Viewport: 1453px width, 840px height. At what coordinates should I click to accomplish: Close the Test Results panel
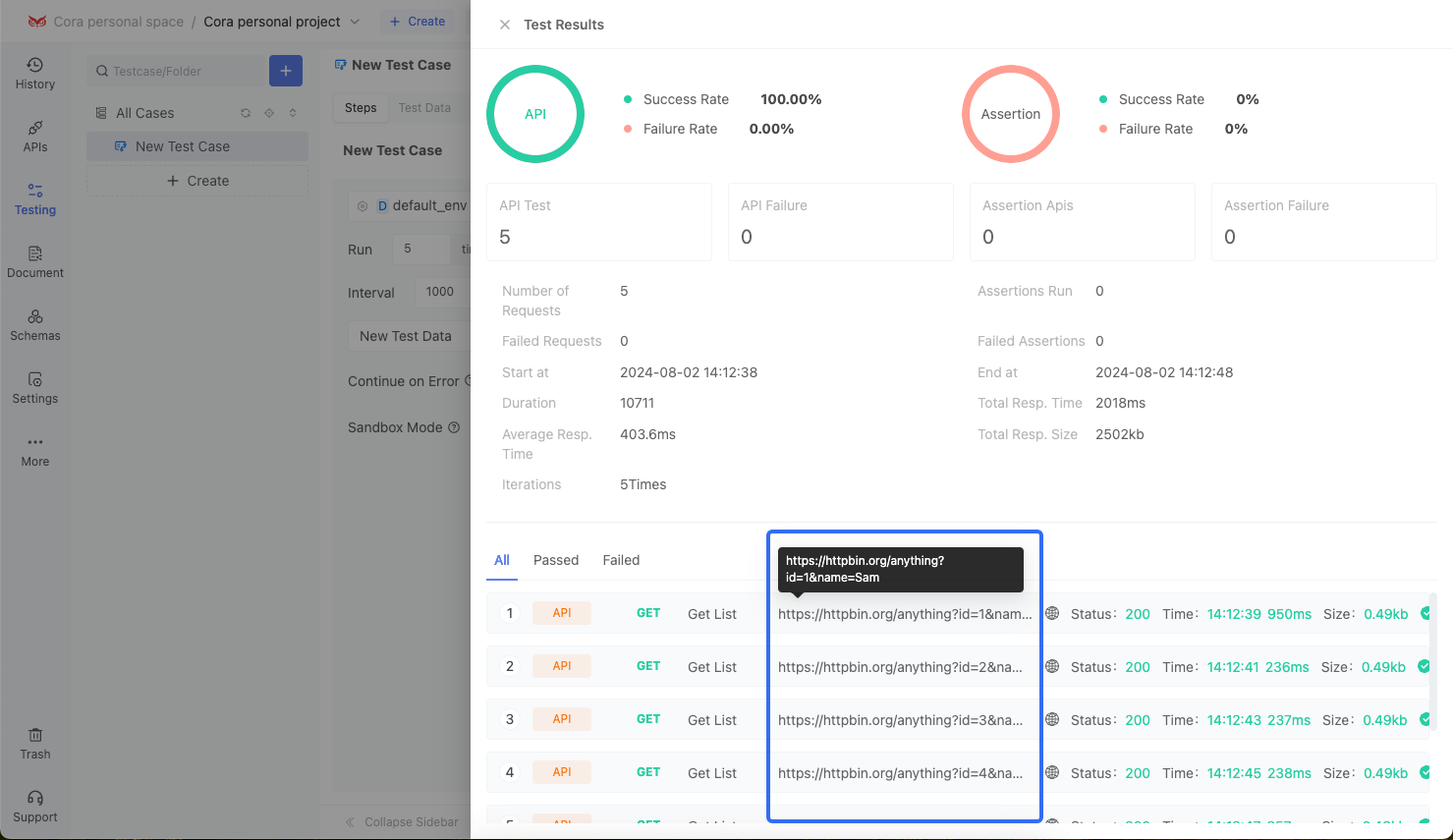click(x=505, y=25)
